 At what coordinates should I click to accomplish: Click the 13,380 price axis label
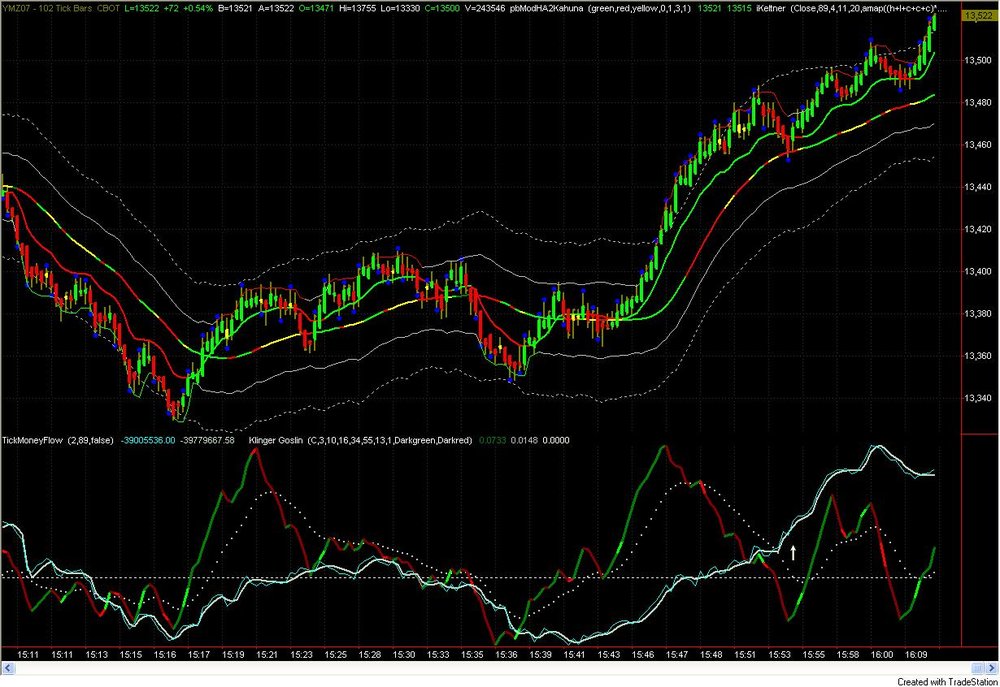[978, 313]
